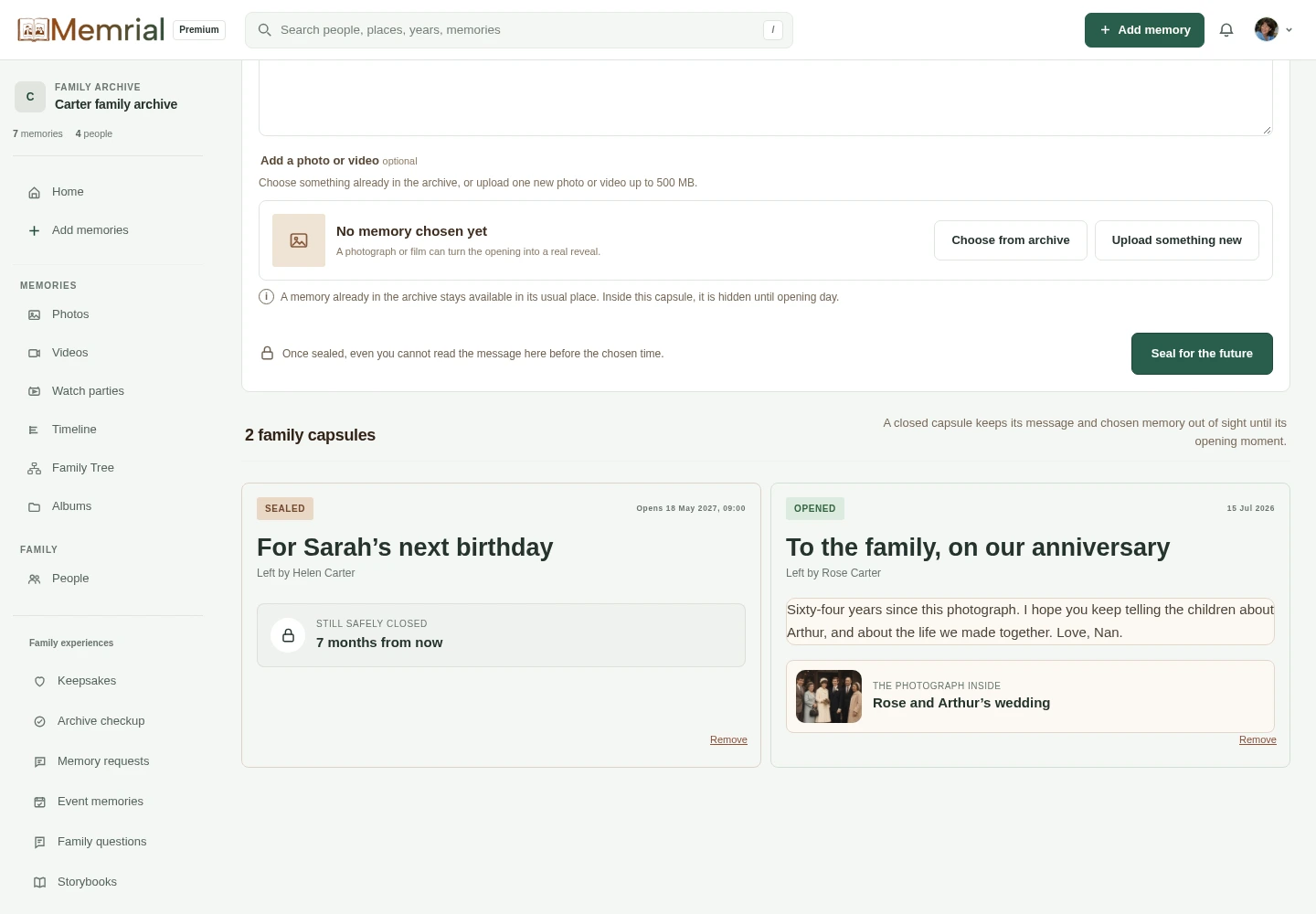Open the Carter family archive switcher
Screen dimensions: 1316x914
(108, 96)
